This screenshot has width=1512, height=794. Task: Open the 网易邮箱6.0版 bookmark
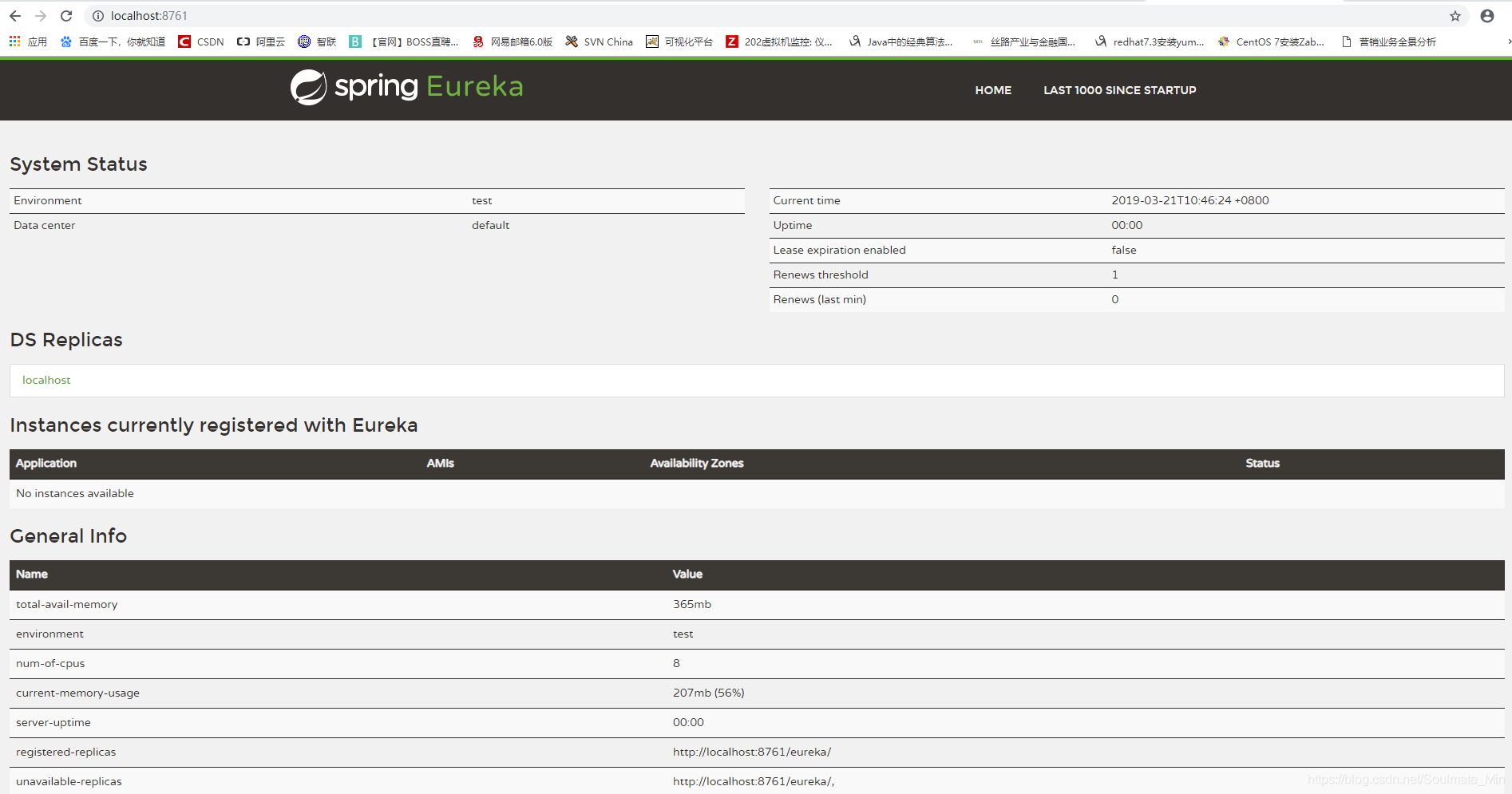513,41
